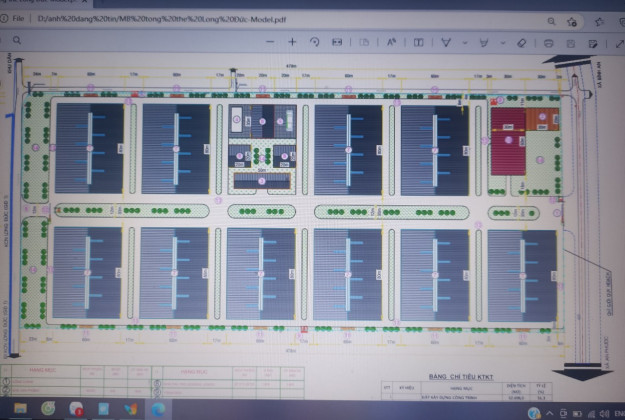The width and height of the screenshot is (625, 420).
Task: Start Read aloud for the PDF
Action: (x=391, y=42)
